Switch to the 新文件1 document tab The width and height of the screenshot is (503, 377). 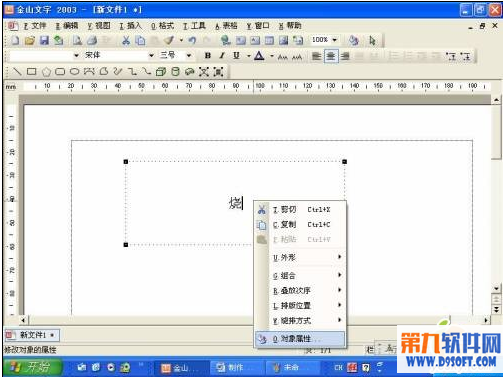pos(32,335)
